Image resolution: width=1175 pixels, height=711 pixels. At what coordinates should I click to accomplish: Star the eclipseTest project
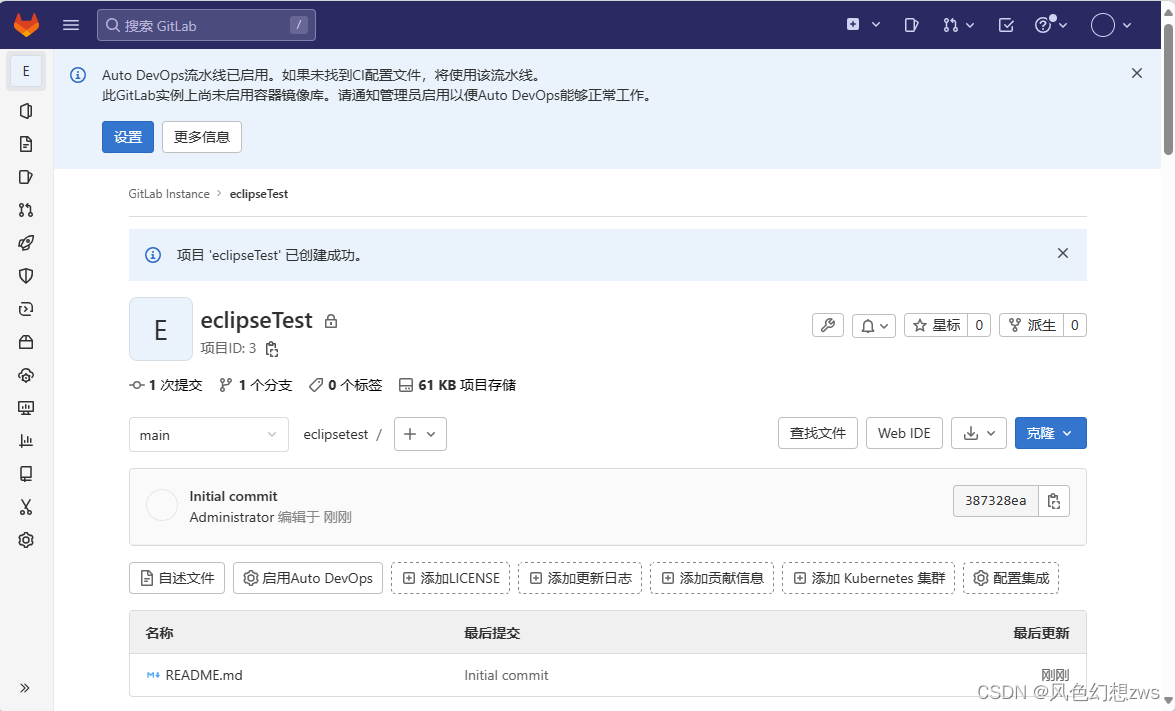[936, 325]
